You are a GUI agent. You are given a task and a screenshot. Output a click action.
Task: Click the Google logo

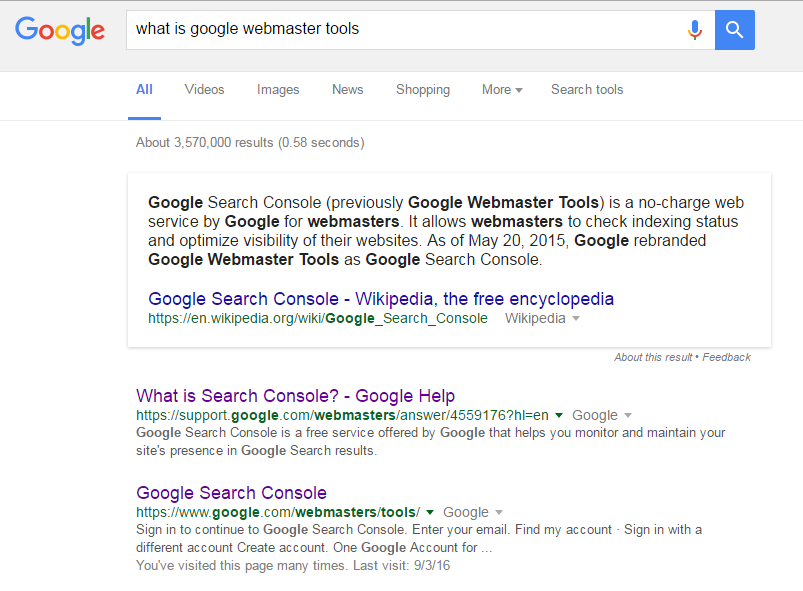click(60, 29)
